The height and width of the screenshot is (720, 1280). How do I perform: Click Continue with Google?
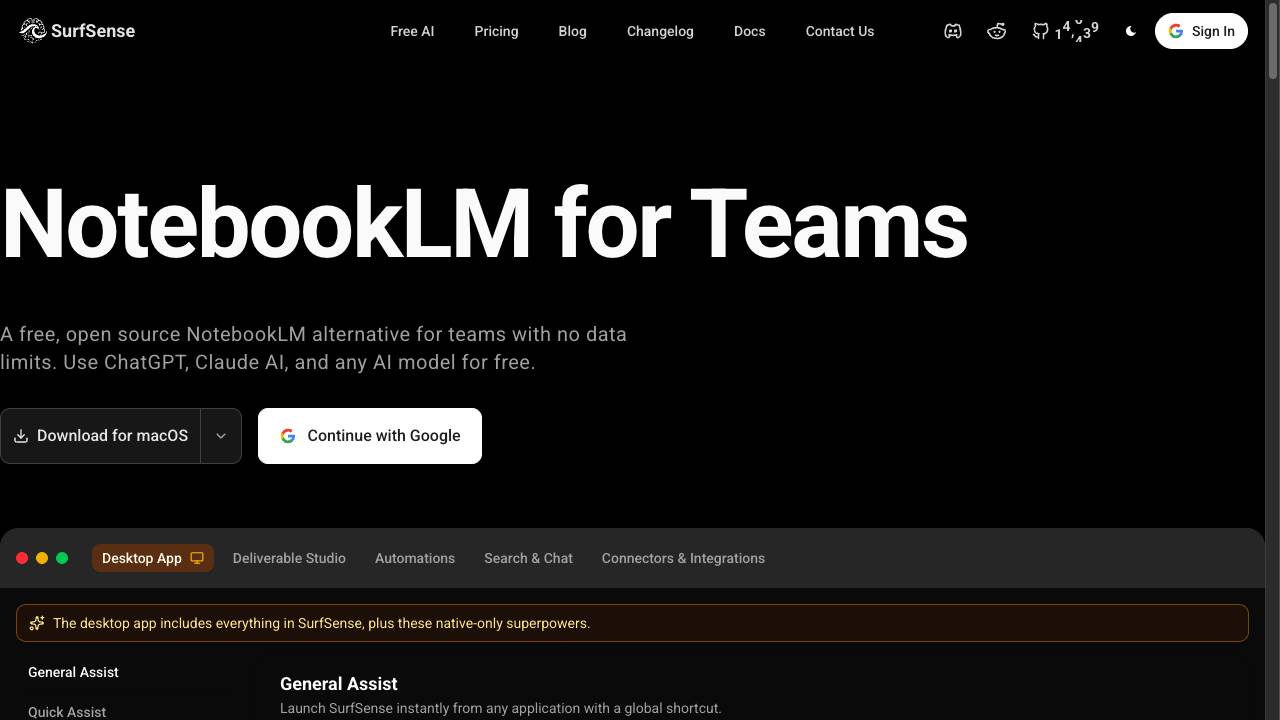pyautogui.click(x=370, y=436)
